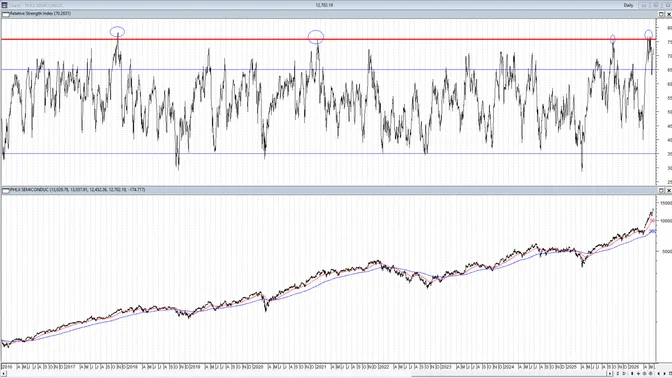Screen dimensions: 672x378
Task: Click the 10000 price axis label
Action: click(x=666, y=221)
